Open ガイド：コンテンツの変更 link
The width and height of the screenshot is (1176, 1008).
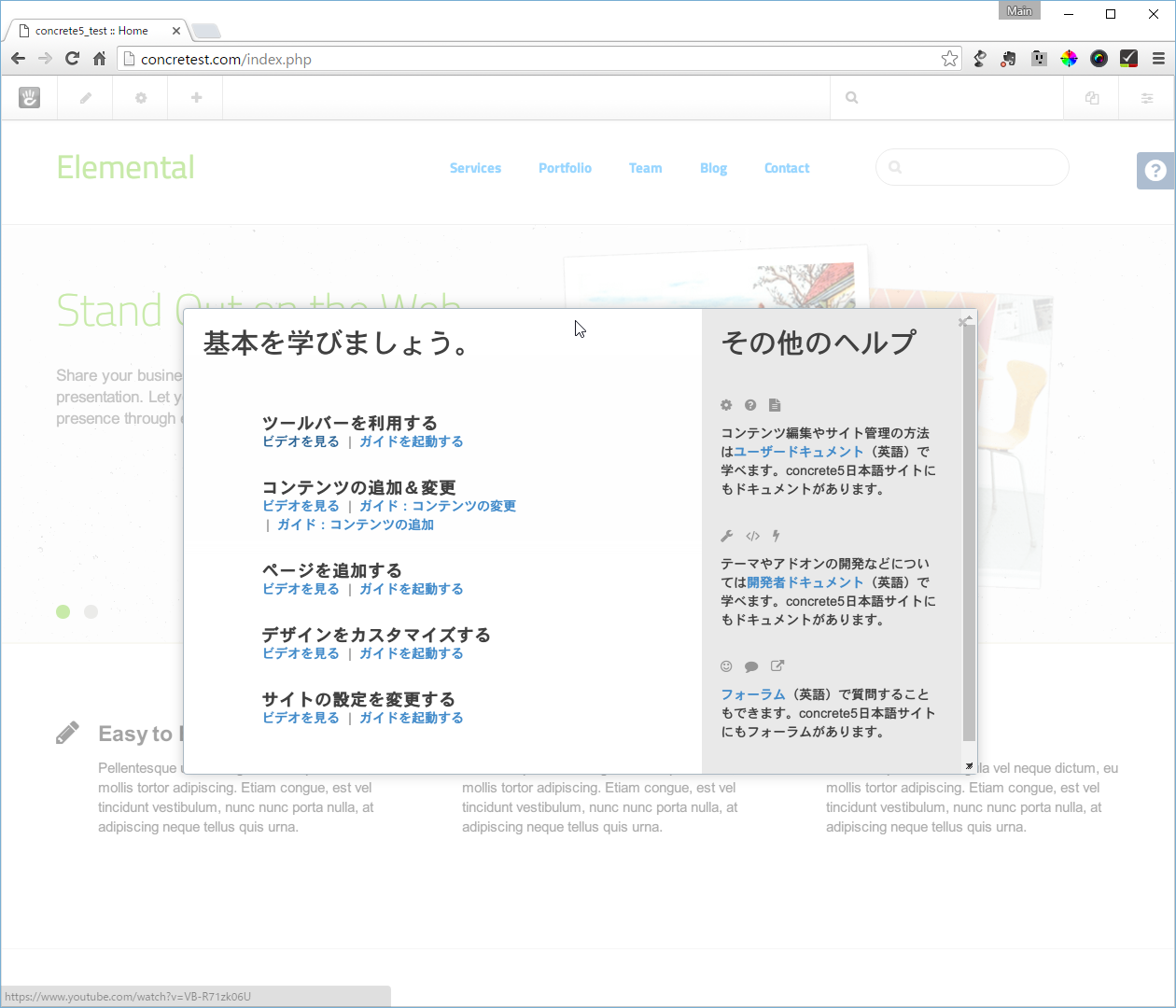[x=438, y=506]
